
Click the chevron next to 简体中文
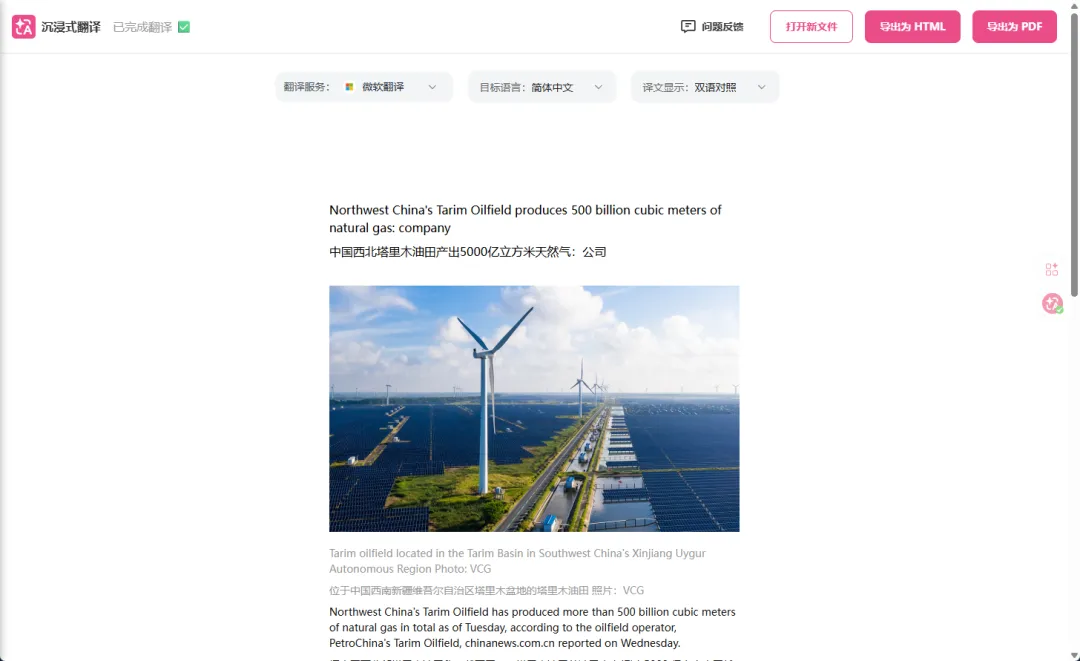click(598, 87)
